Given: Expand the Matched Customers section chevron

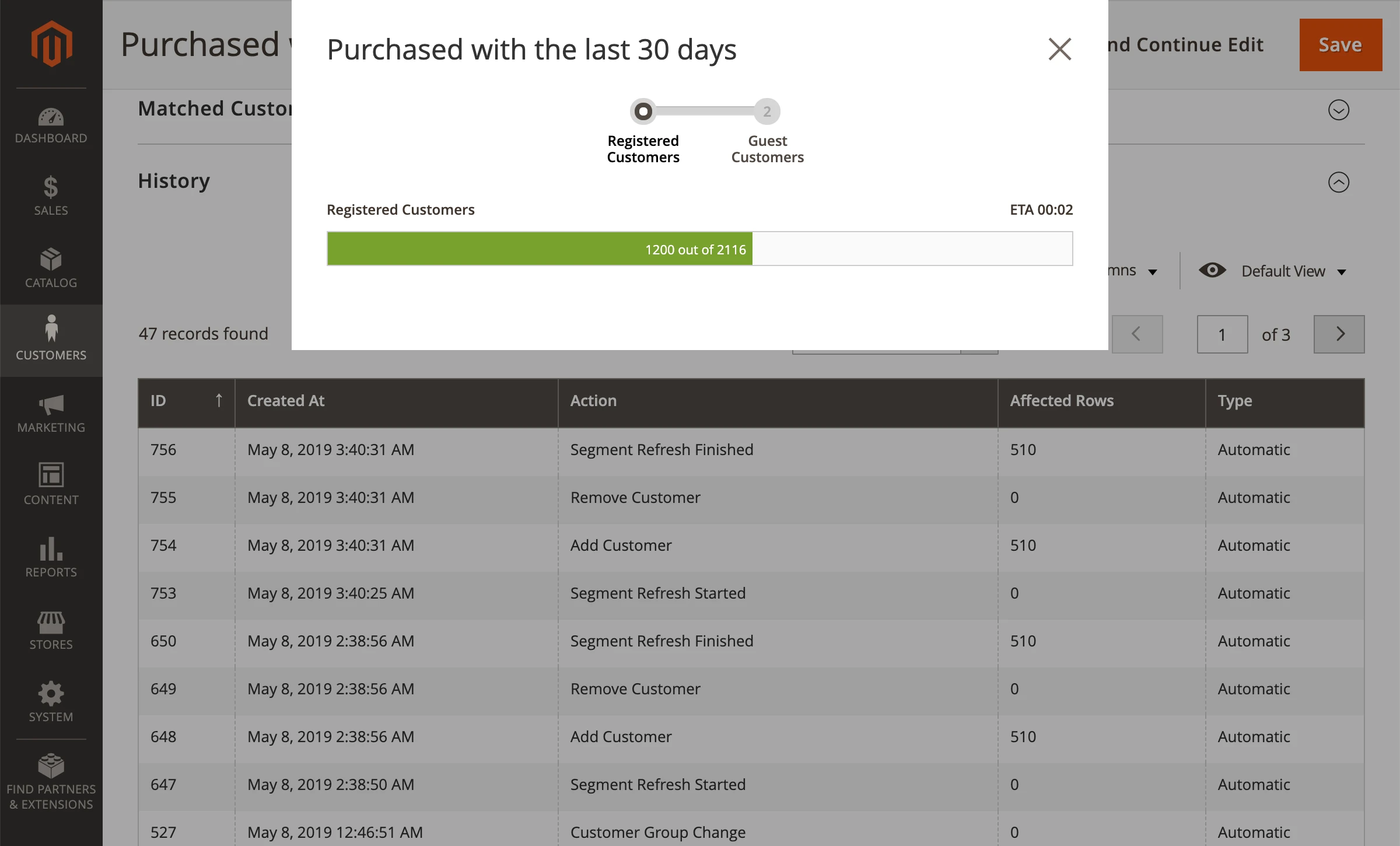Looking at the screenshot, I should click(1338, 110).
